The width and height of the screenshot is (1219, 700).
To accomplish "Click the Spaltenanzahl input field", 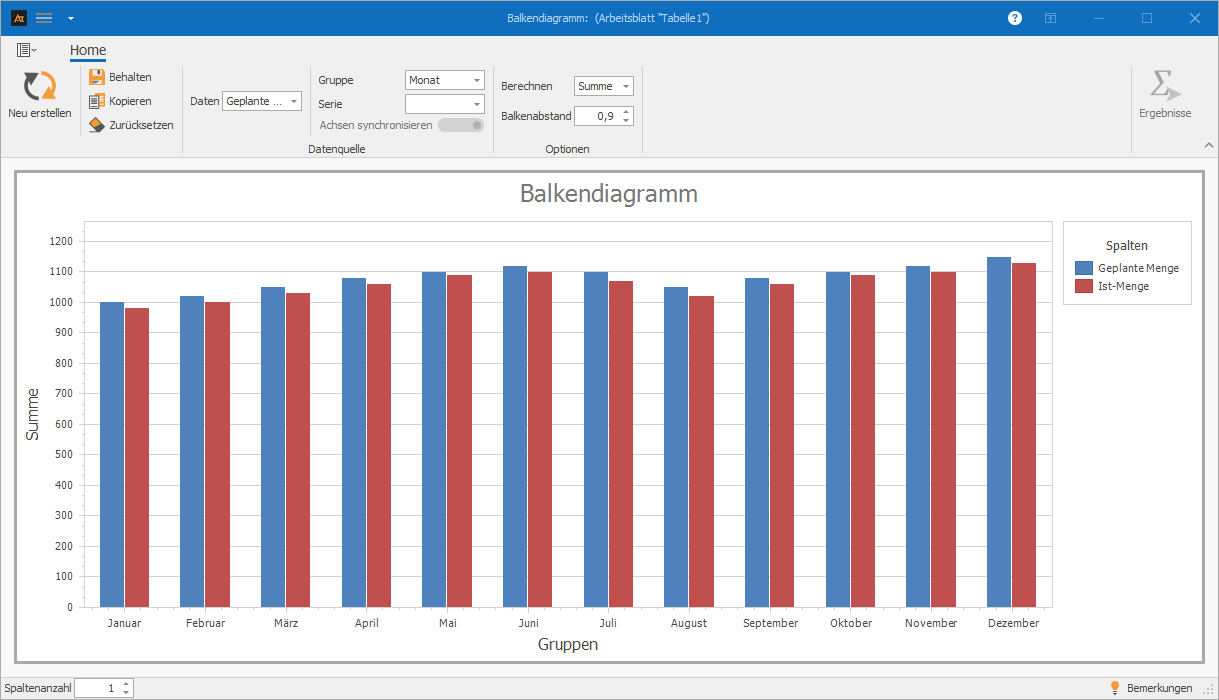I will coord(96,688).
